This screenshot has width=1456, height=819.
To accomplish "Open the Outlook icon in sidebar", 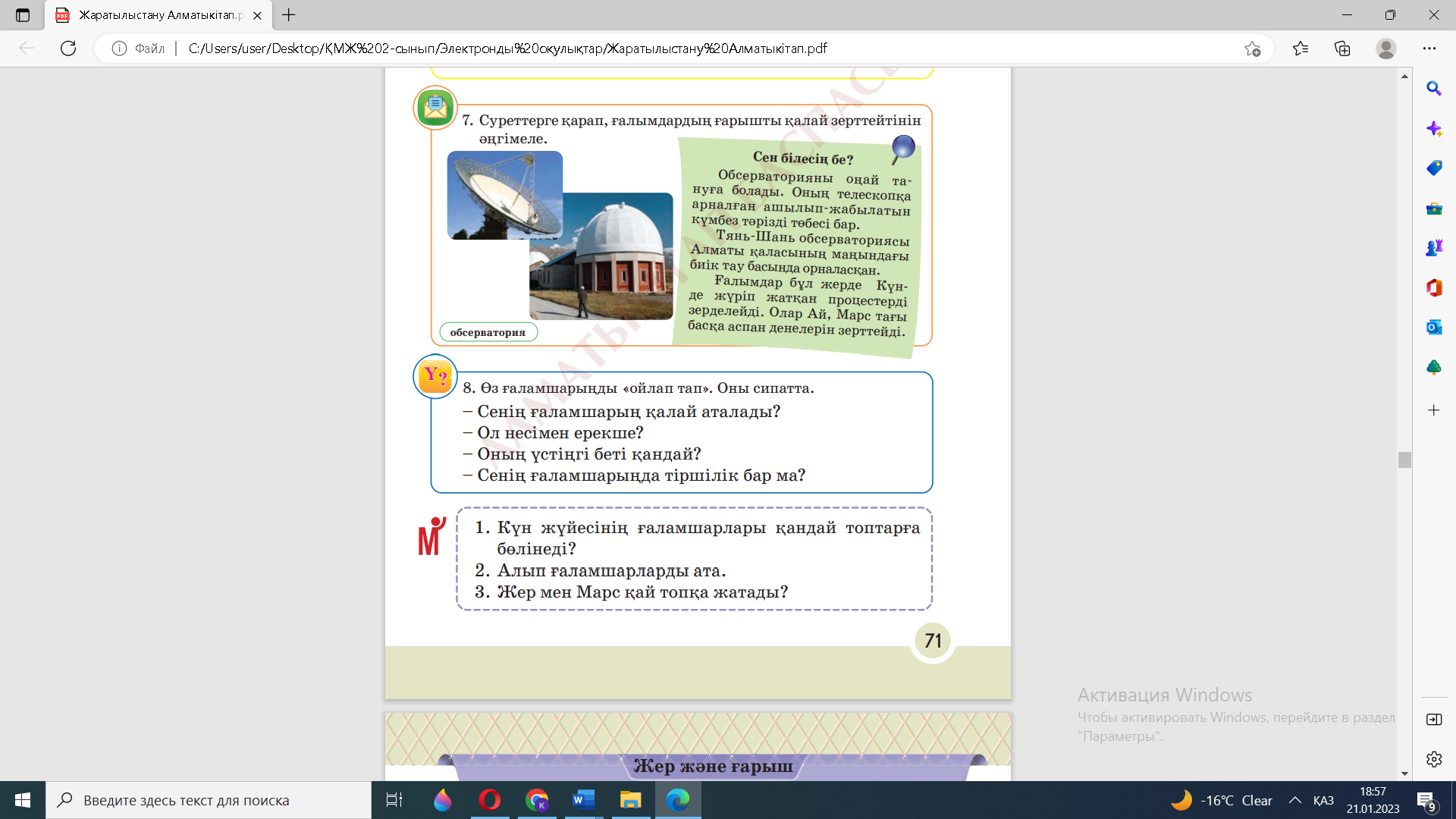I will 1433,328.
